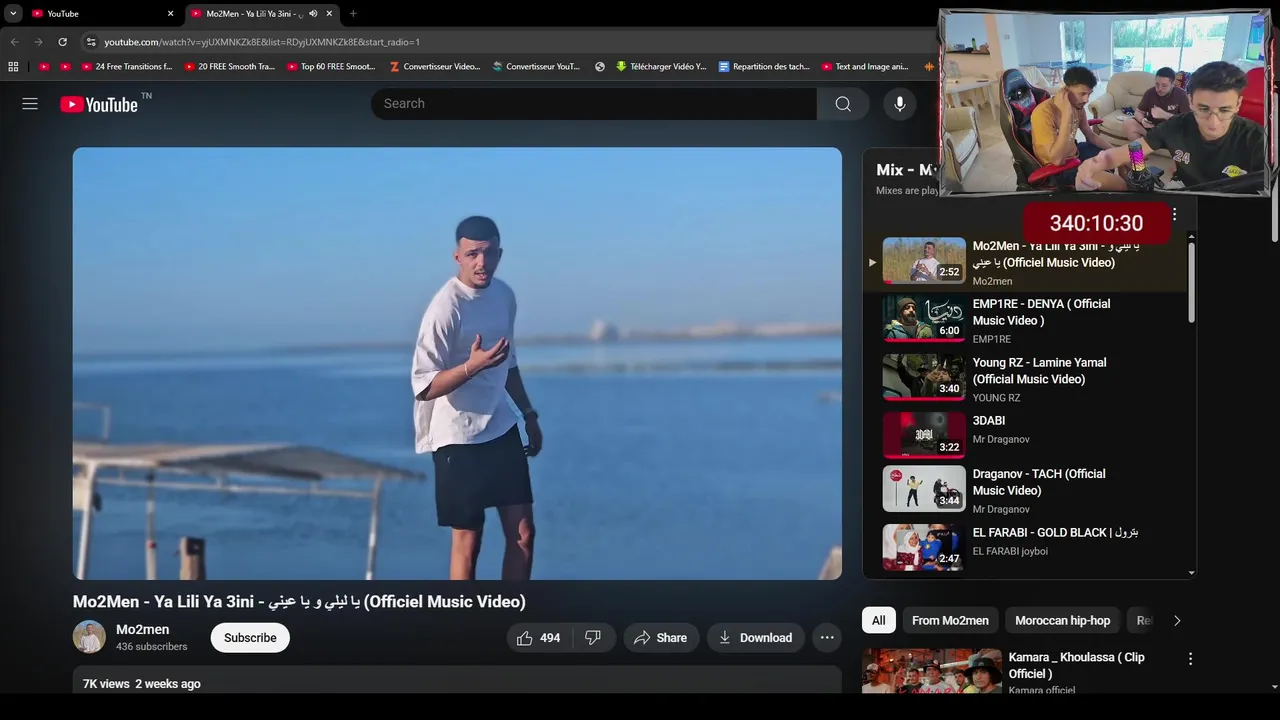The width and height of the screenshot is (1280, 720).
Task: Open 20 FREE Smooth Tra bookmark
Action: click(x=229, y=67)
